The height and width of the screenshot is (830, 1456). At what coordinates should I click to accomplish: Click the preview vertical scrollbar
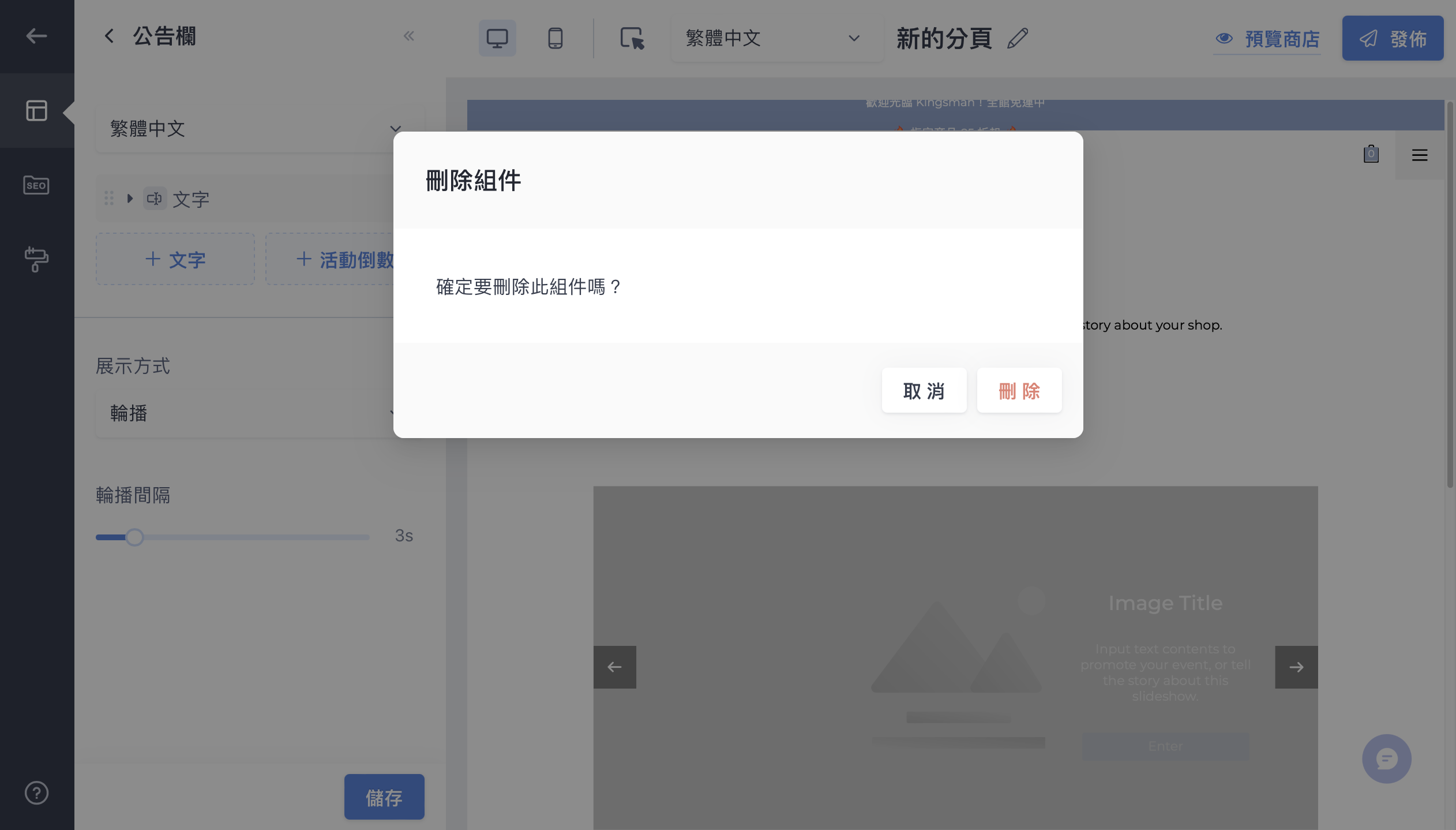coord(1449,294)
